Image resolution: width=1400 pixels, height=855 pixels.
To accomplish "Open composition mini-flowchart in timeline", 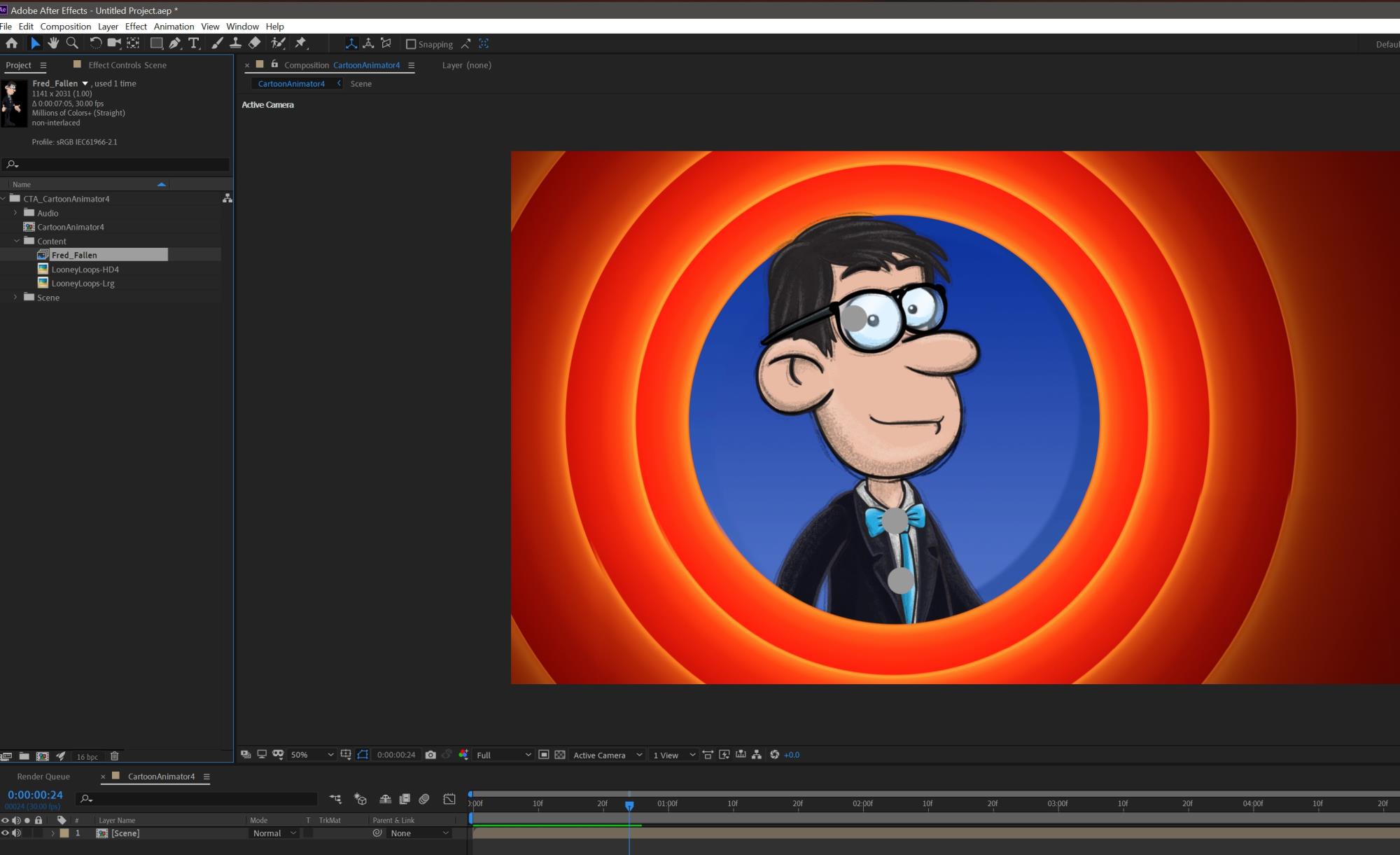I will 335,799.
